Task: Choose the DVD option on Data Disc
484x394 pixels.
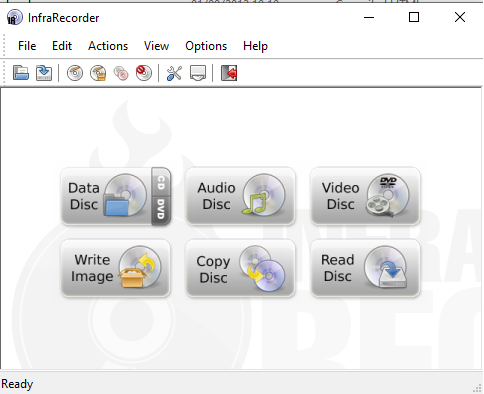Action: click(x=161, y=211)
